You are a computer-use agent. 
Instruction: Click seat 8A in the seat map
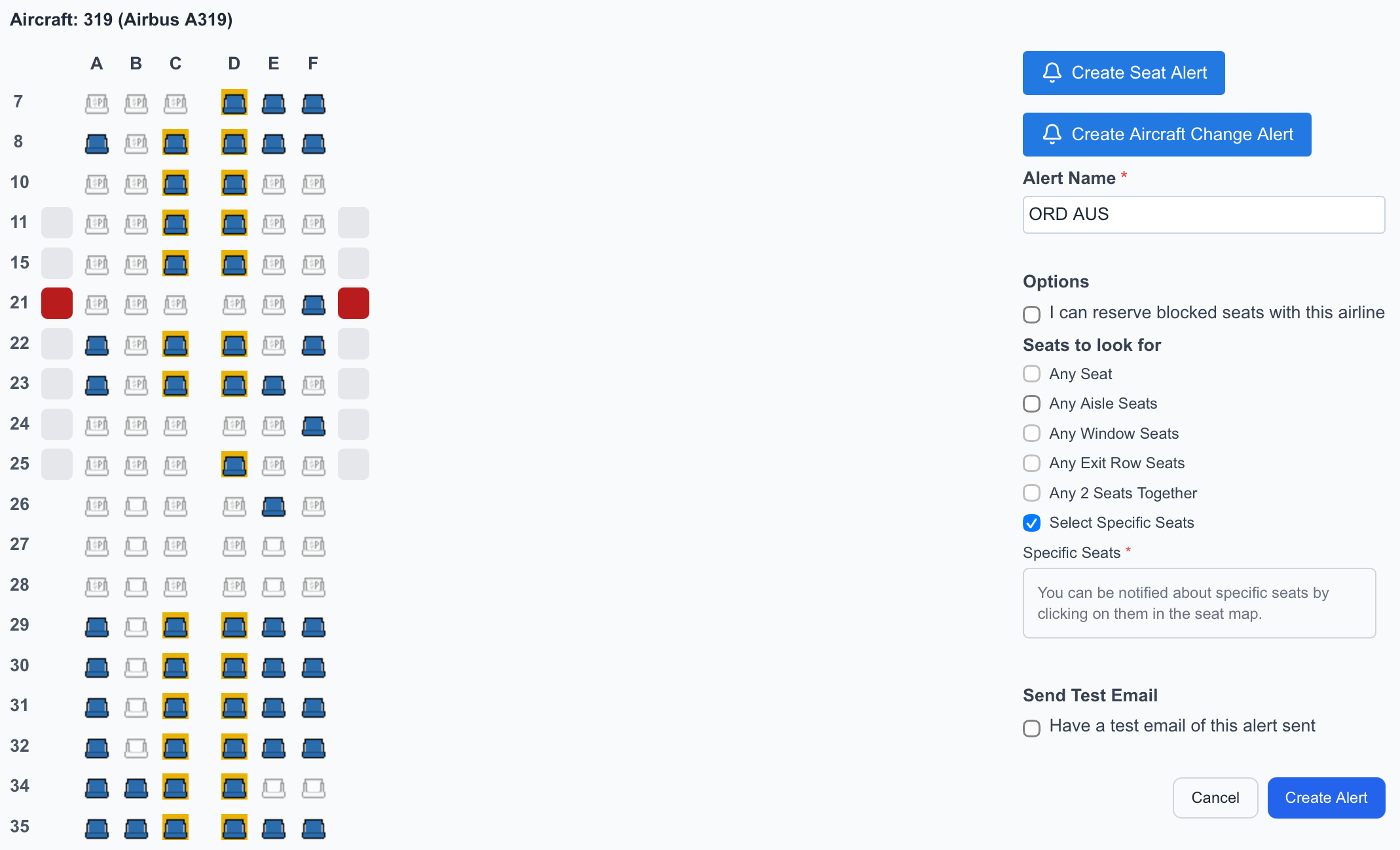click(97, 143)
